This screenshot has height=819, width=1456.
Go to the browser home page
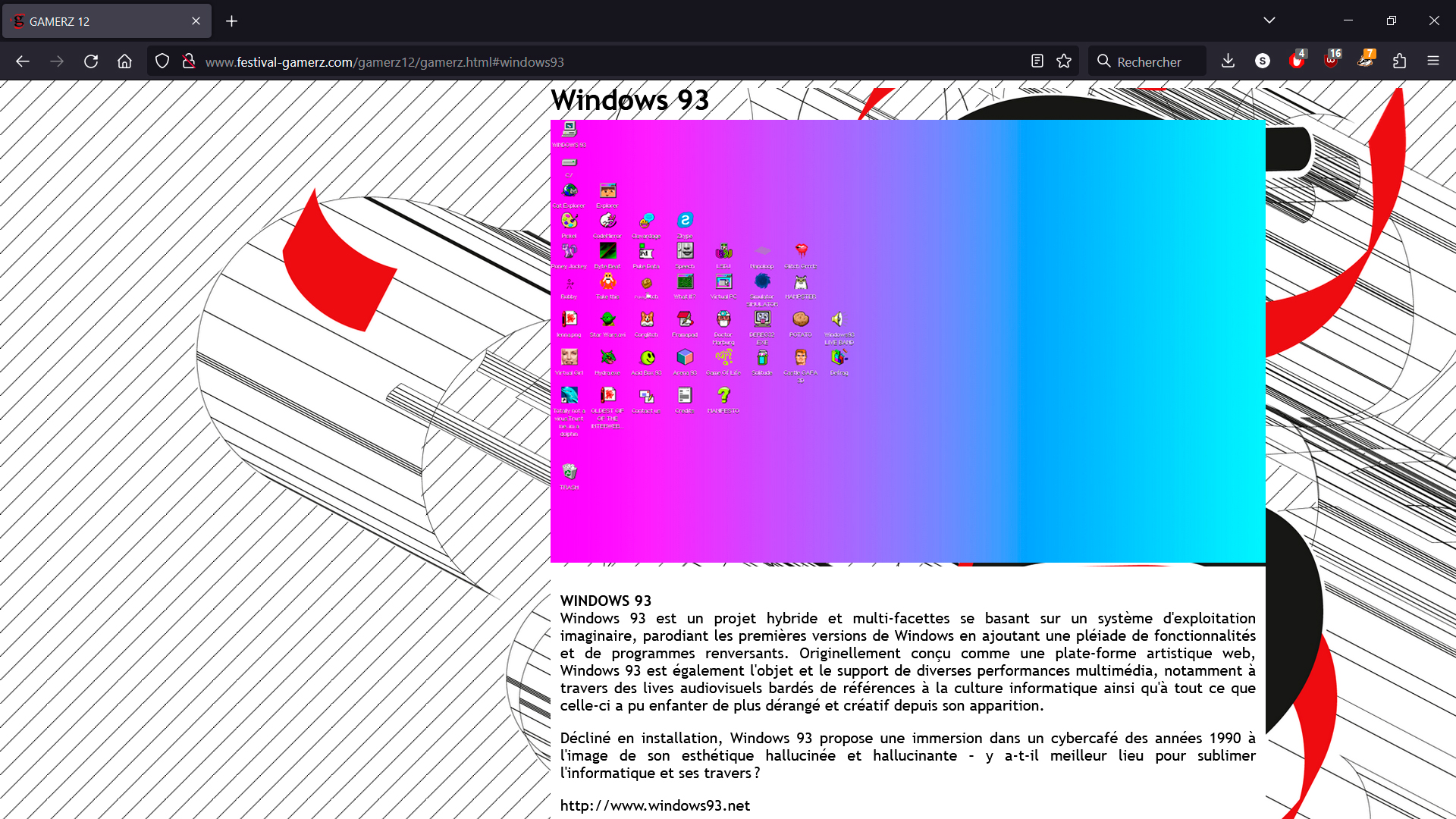(125, 61)
